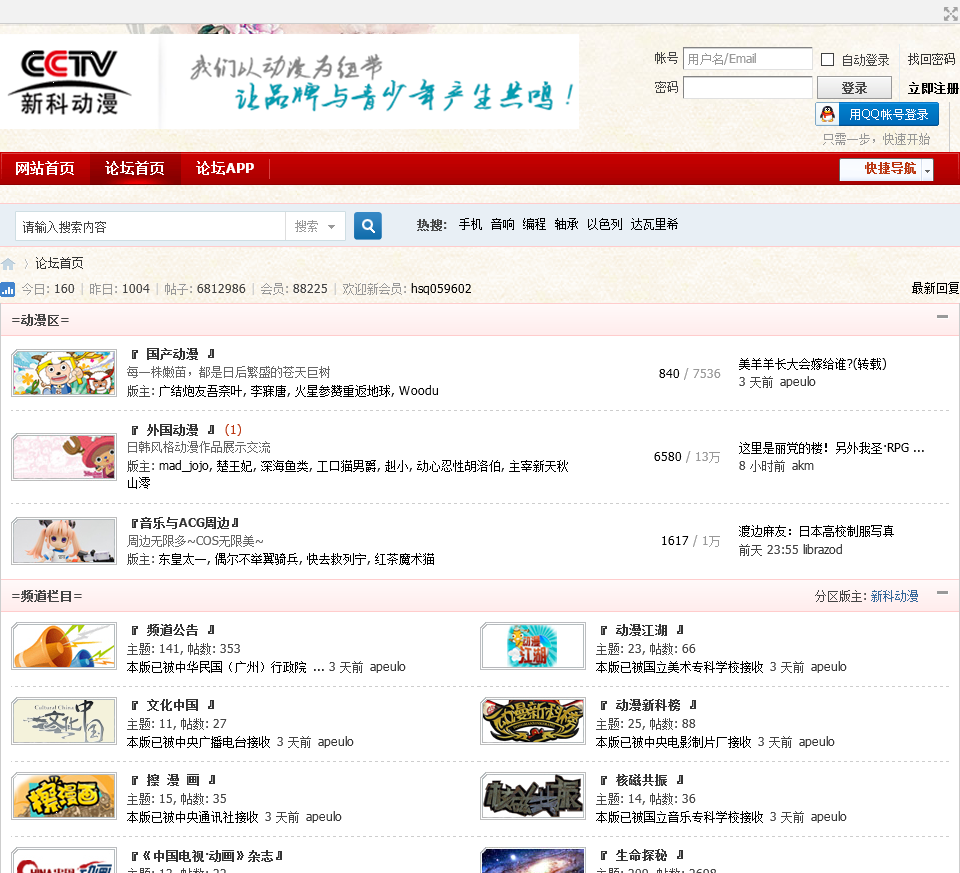Screen dimensions: 960x873
Task: Open the 『 文化中国 』 forum title
Action: [172, 705]
